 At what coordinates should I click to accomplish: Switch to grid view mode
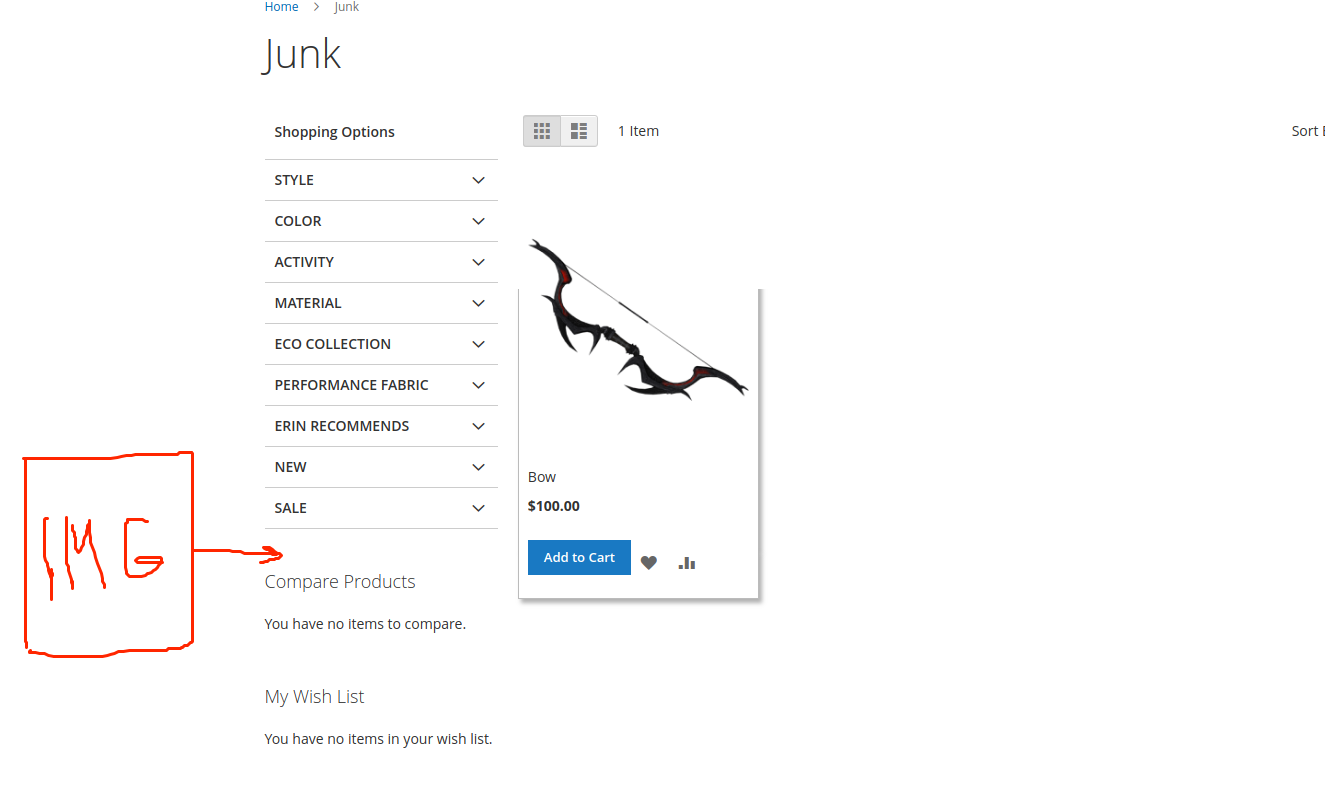click(x=542, y=131)
